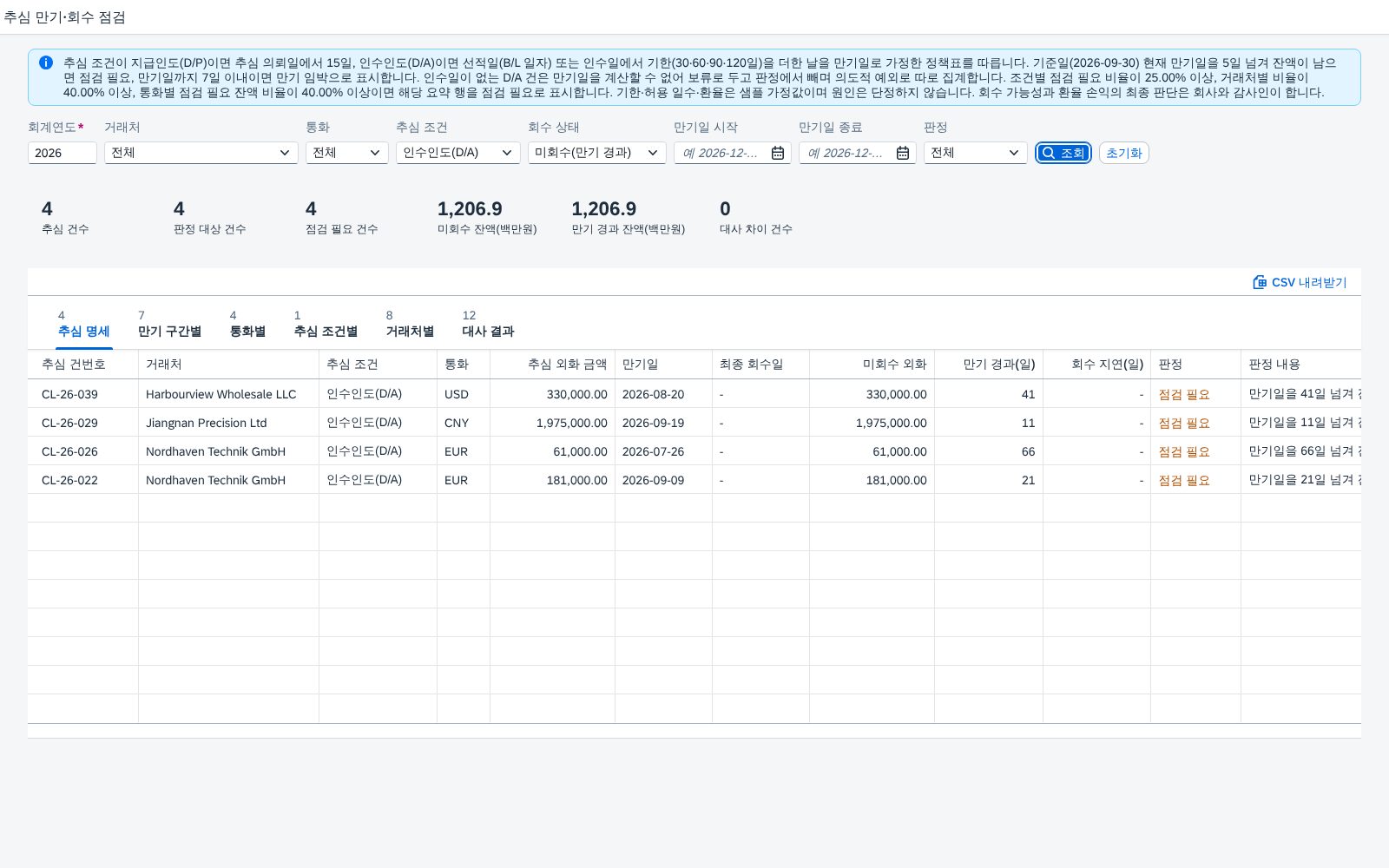Open the 만기일 시작 calendar picker icon
1389x868 pixels.
tap(778, 153)
